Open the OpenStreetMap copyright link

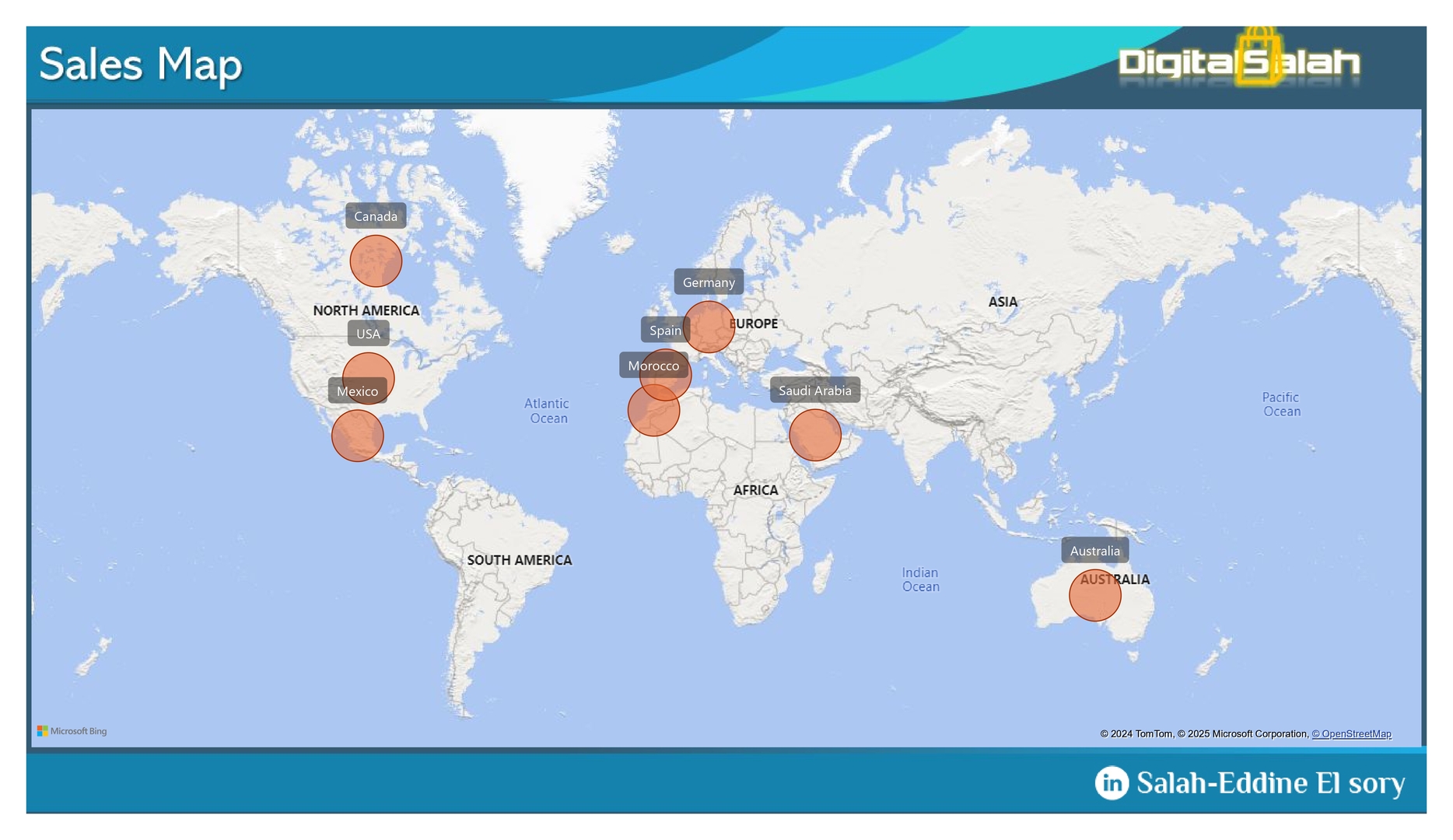pyautogui.click(x=1351, y=733)
